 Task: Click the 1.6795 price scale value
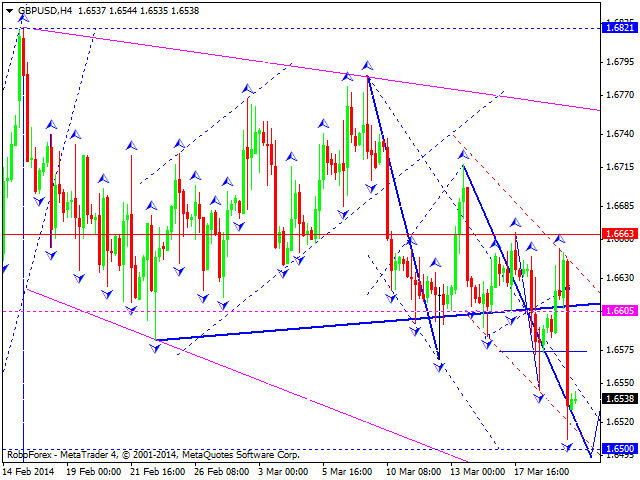pos(620,62)
